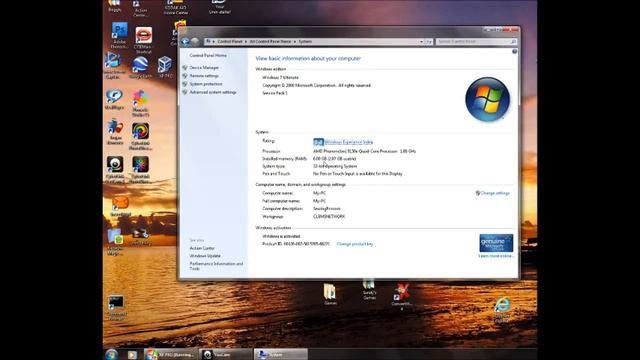Open Advanced system settings link

point(213,92)
